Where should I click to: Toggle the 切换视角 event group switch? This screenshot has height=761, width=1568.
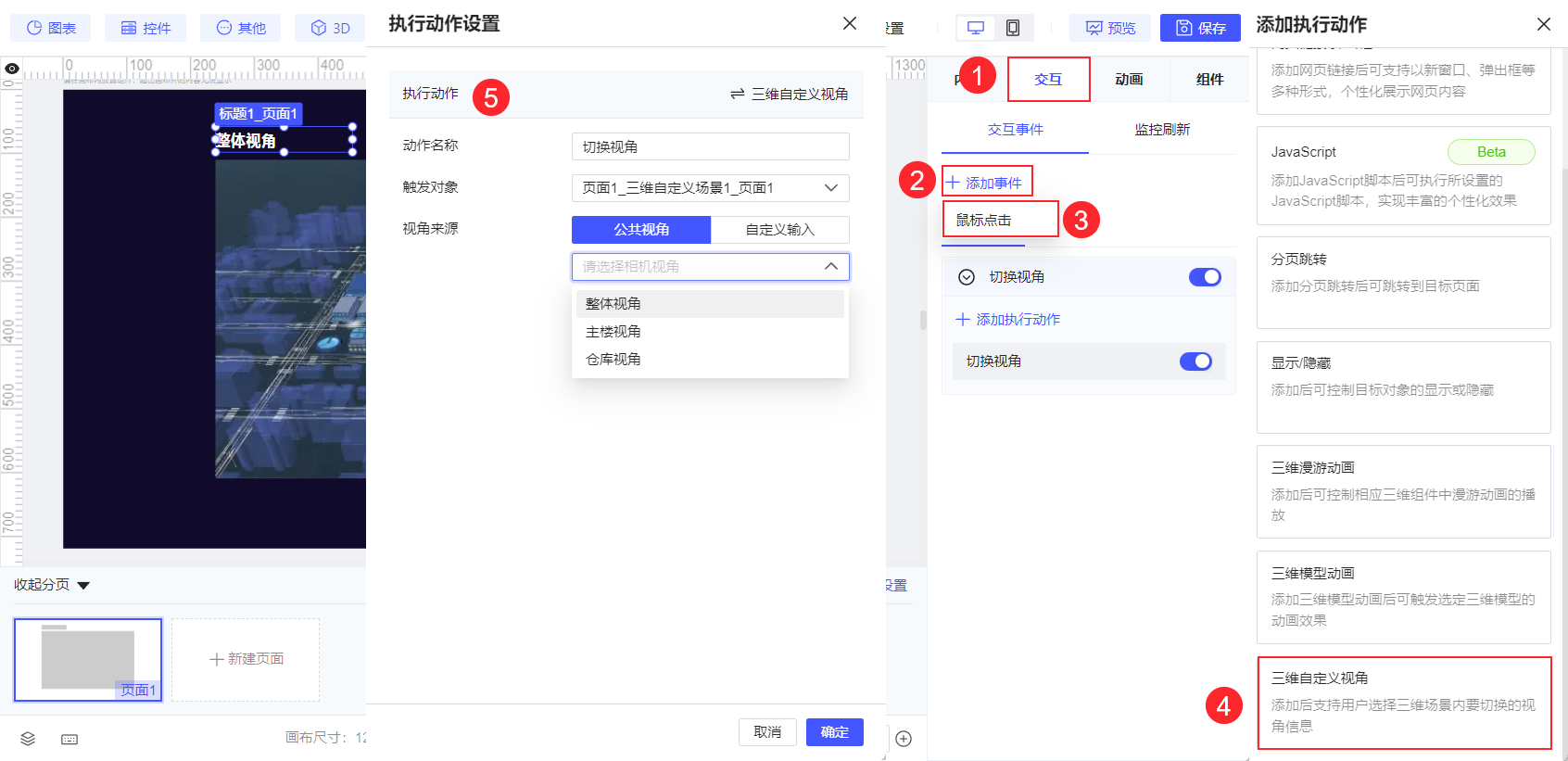pyautogui.click(x=1205, y=277)
